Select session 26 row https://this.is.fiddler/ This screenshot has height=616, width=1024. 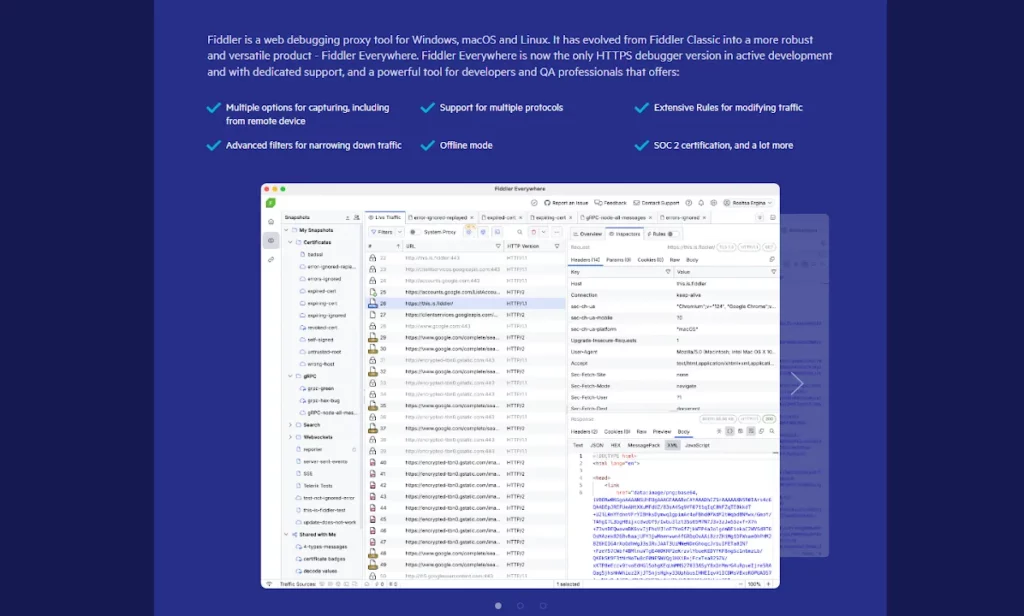(466, 304)
